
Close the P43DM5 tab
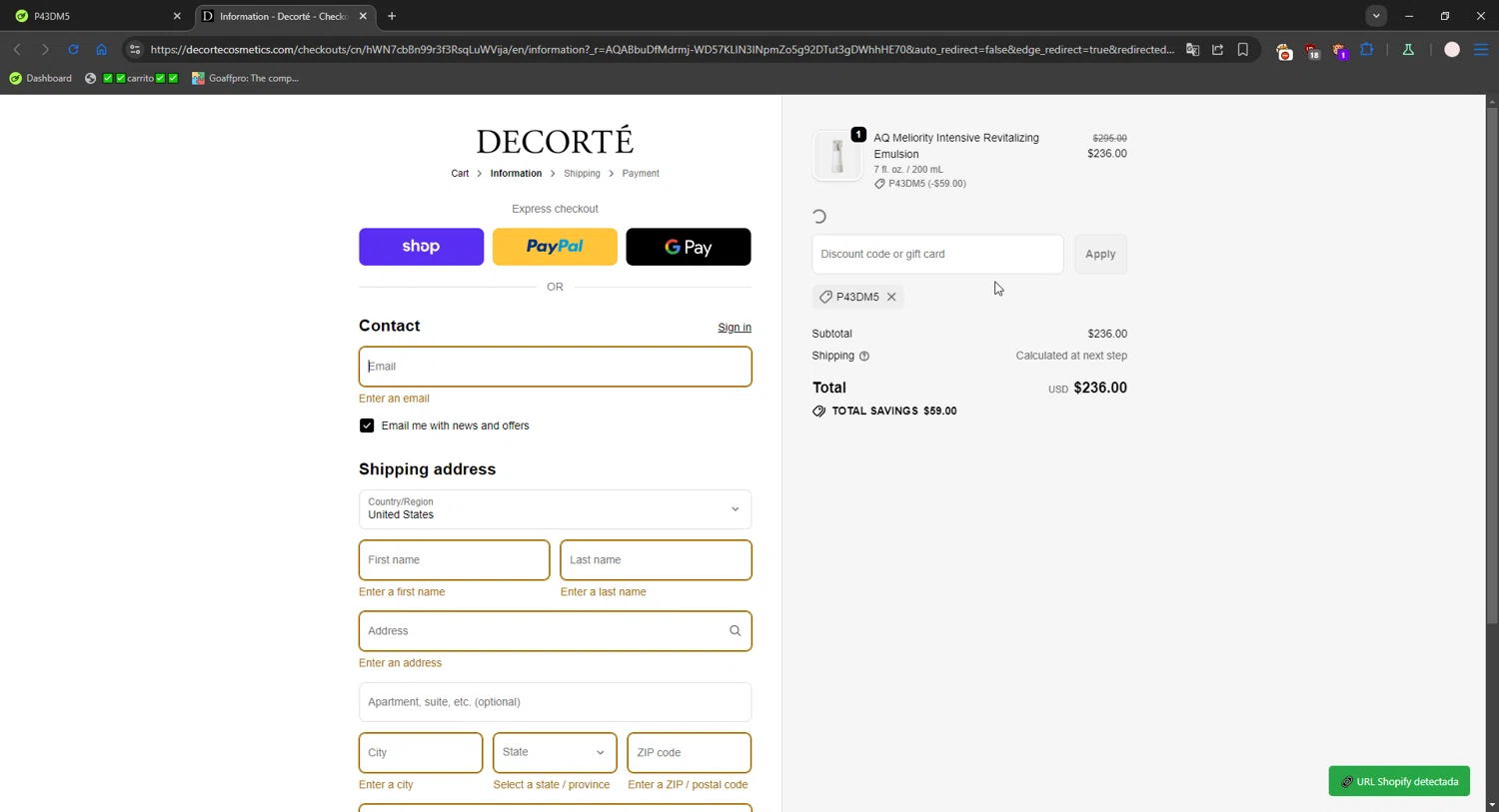tap(177, 16)
